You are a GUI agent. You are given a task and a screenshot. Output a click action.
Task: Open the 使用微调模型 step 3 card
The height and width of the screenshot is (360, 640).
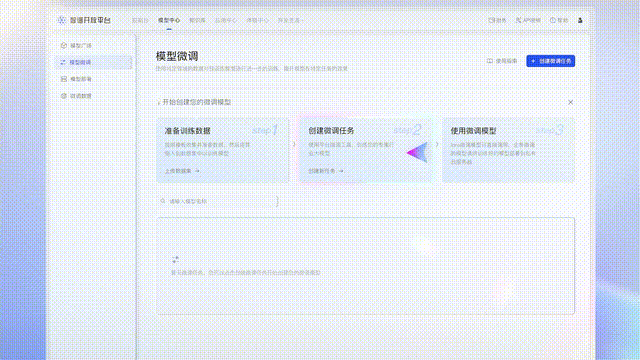(508, 150)
